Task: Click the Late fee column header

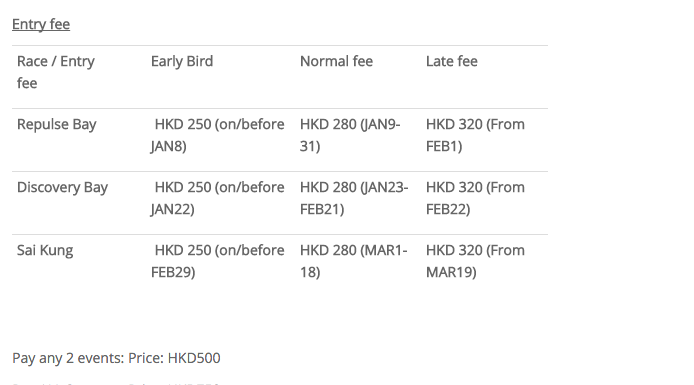Action: click(451, 61)
